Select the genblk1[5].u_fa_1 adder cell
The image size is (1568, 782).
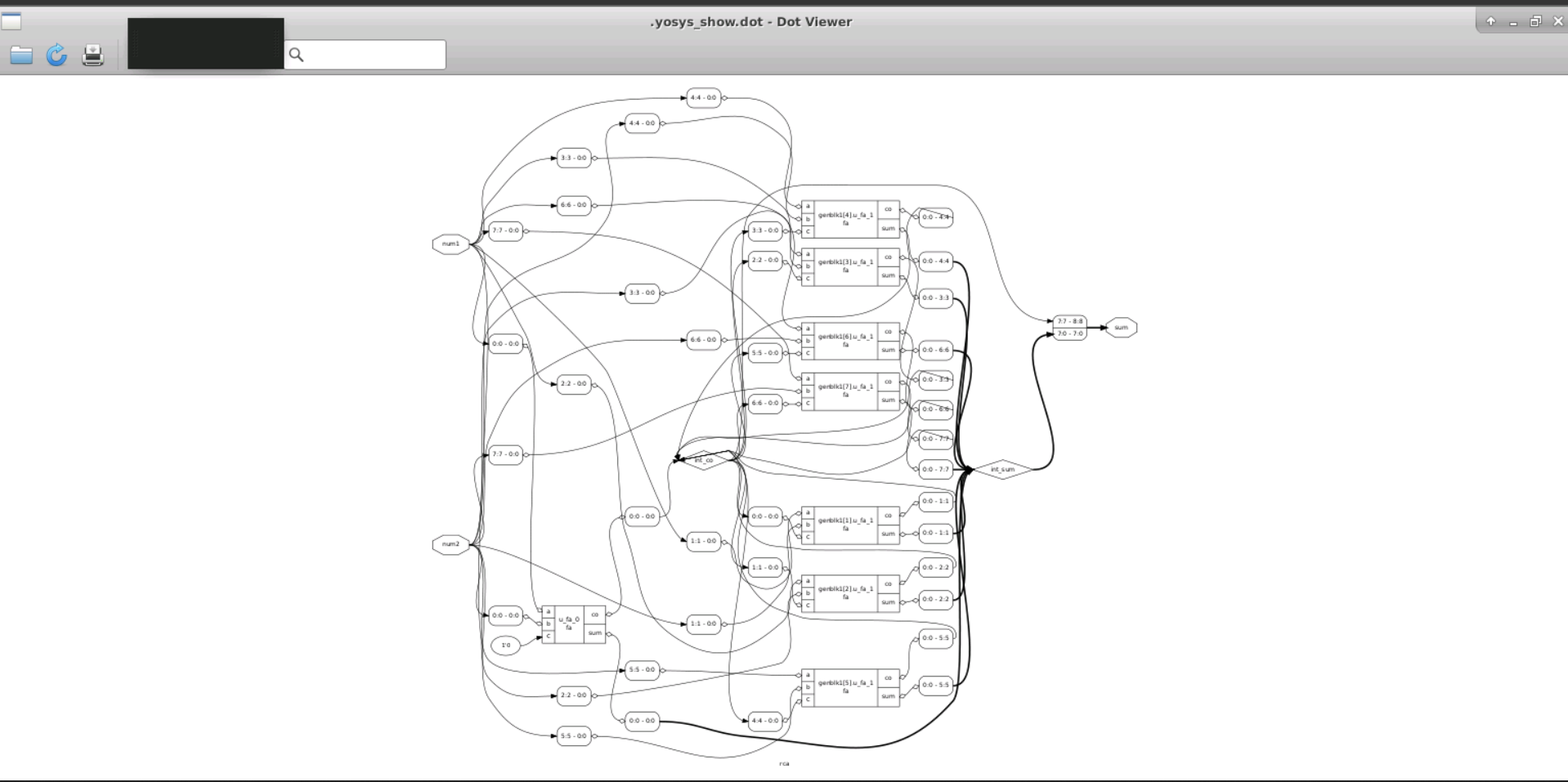pyautogui.click(x=846, y=686)
